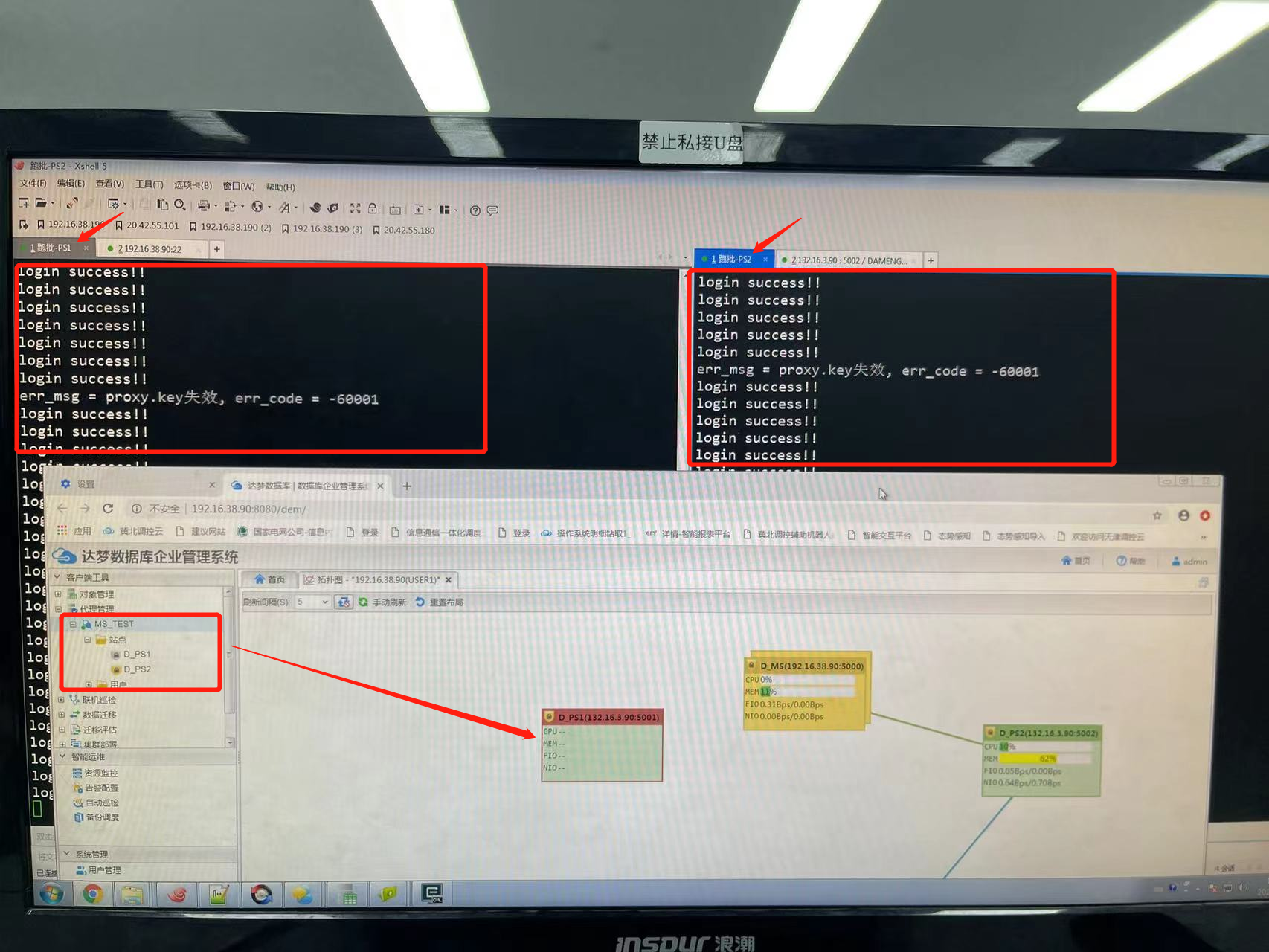
Task: Bookmark this page with the star icon
Action: pos(1157,515)
